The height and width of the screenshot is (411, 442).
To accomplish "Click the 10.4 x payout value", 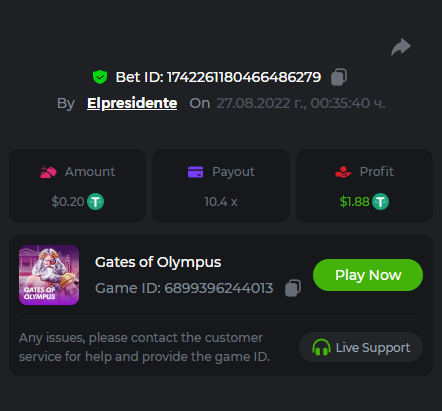I will 221,202.
